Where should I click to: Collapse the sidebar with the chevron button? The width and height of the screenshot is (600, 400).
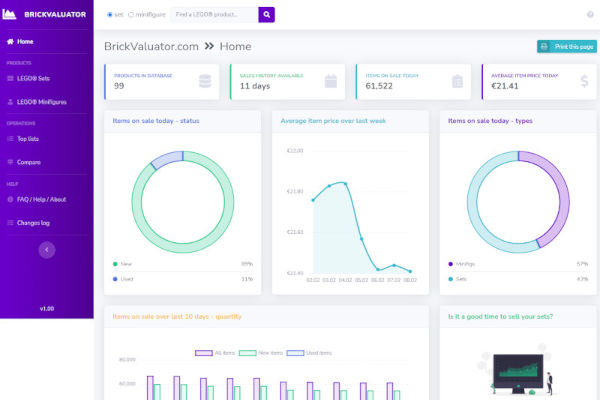coord(47,250)
